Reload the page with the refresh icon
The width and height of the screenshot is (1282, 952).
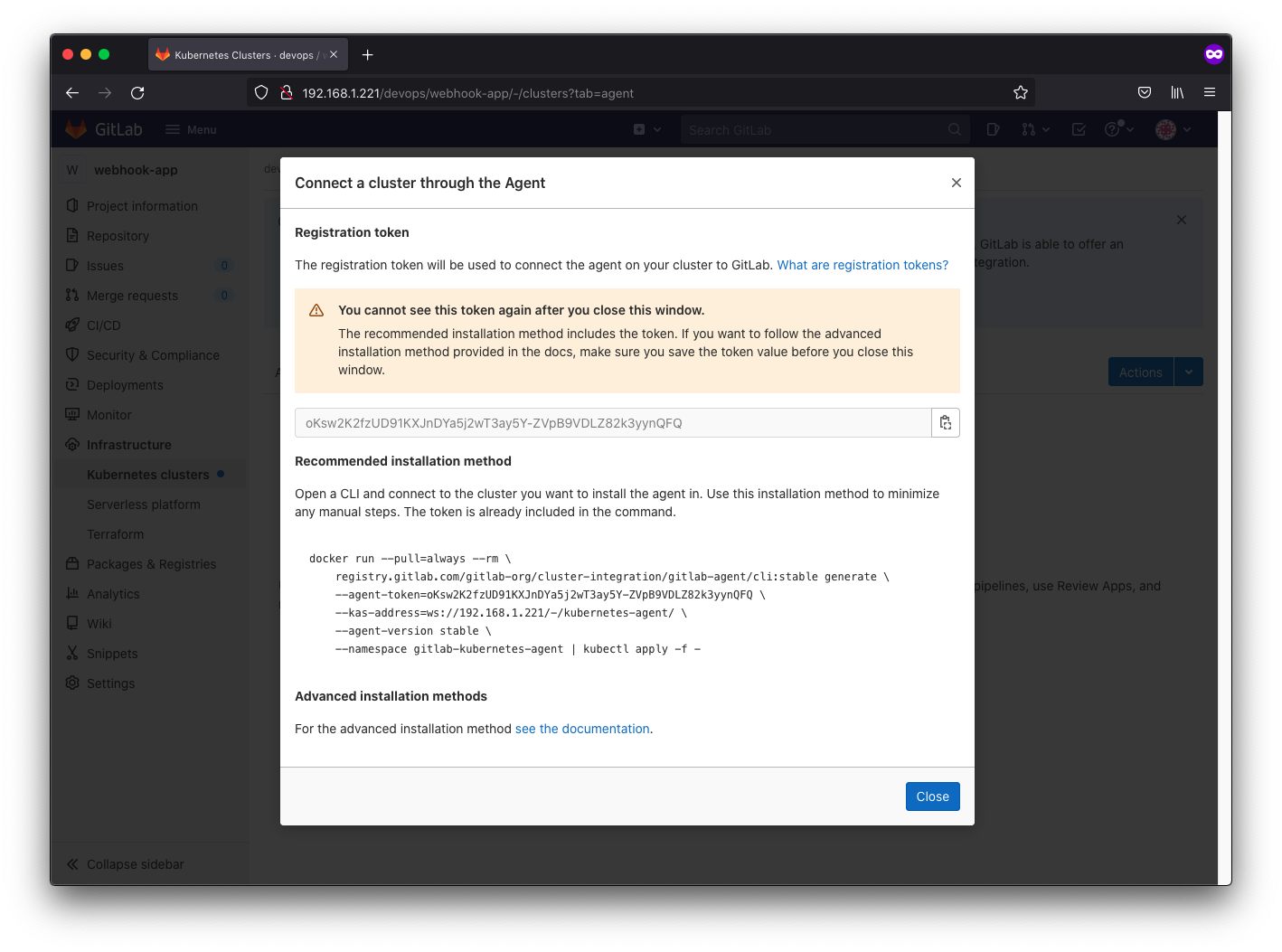coord(137,93)
